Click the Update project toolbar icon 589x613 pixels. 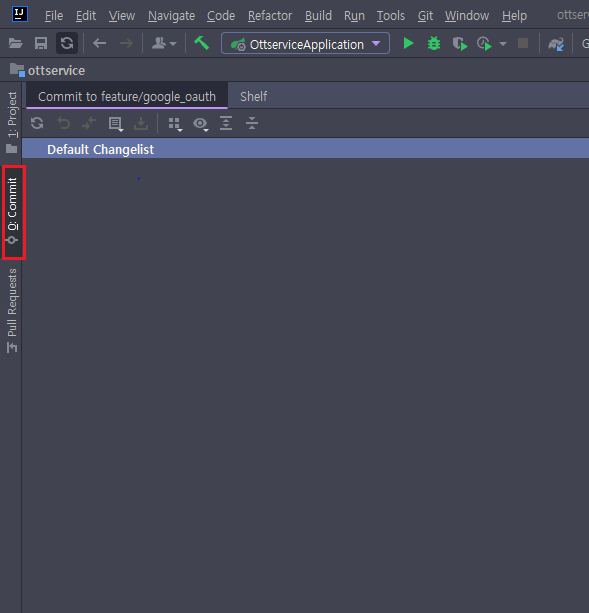tap(556, 44)
